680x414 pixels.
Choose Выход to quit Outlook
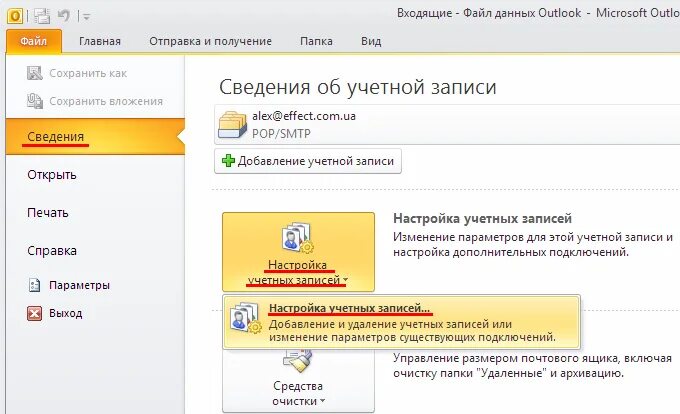[x=65, y=313]
